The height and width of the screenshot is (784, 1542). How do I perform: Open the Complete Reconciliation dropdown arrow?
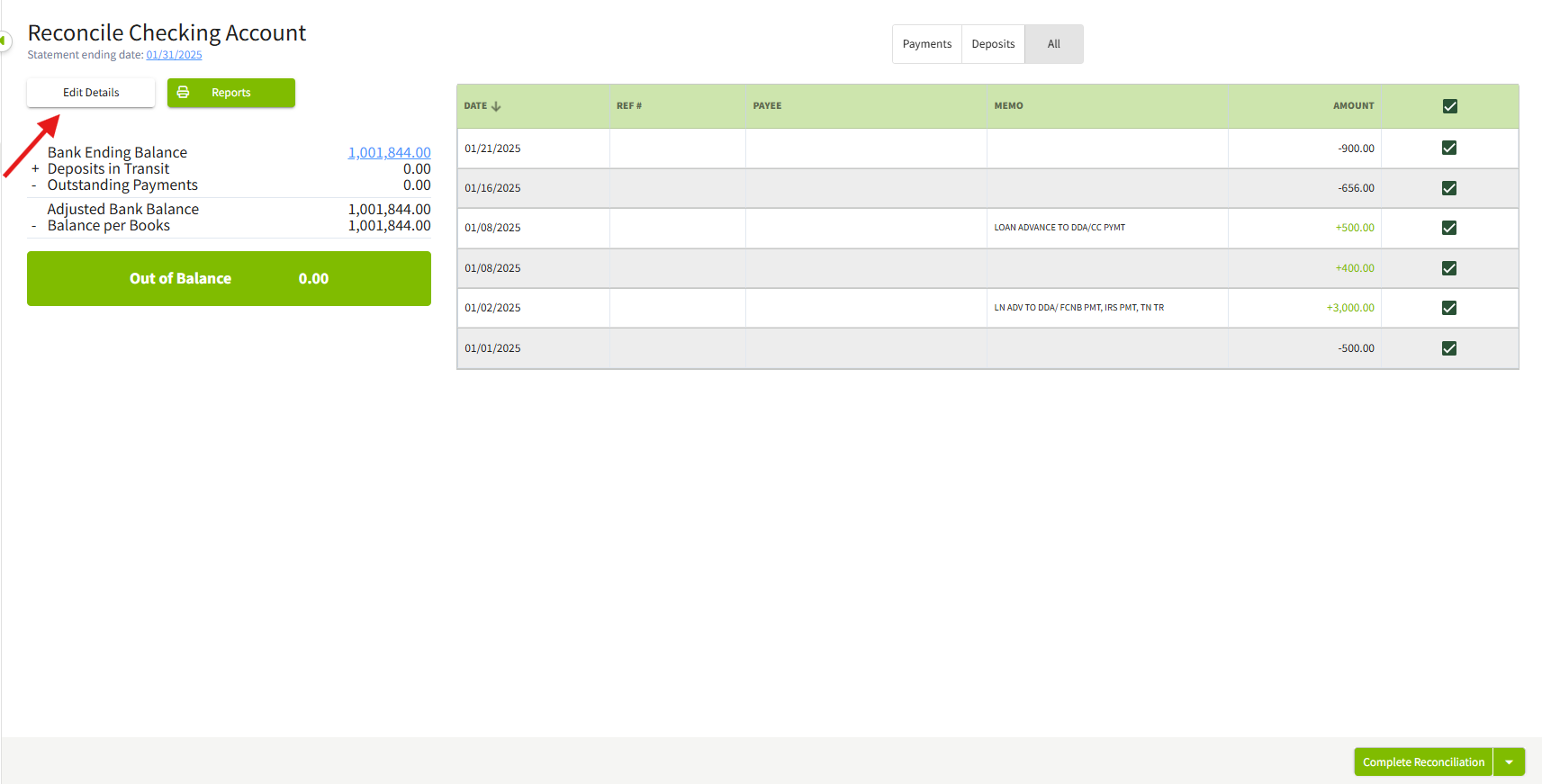click(1509, 762)
